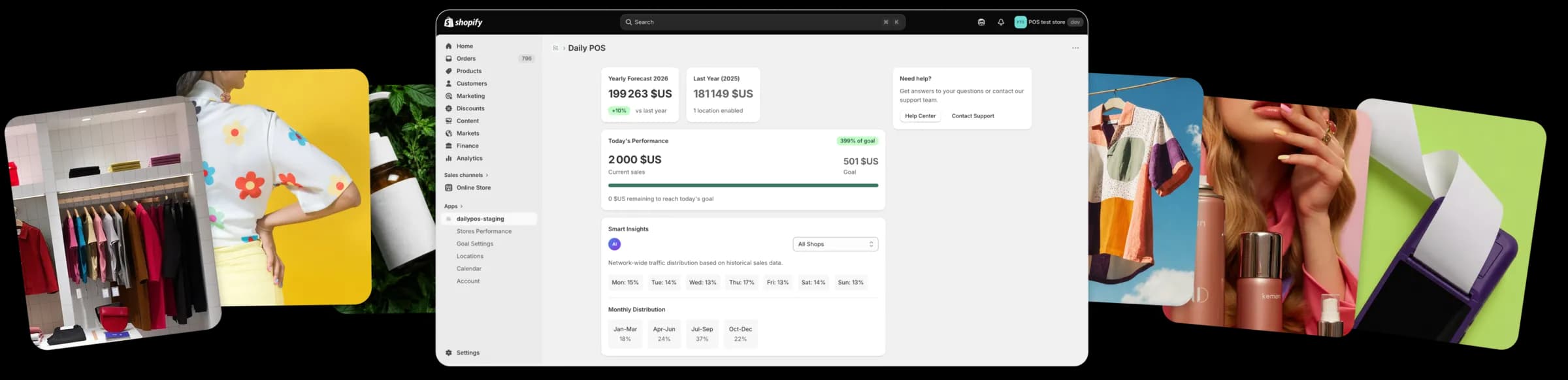Click the Content image icon
1568x380 pixels.
tap(448, 121)
